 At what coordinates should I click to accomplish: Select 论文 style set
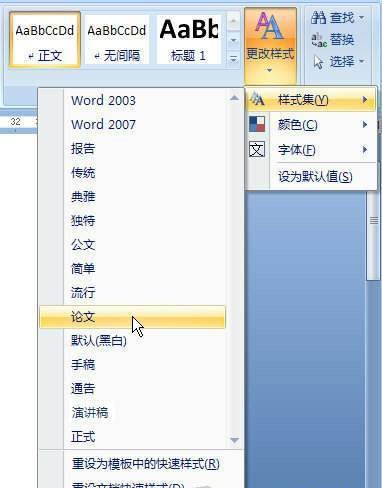(x=132, y=317)
